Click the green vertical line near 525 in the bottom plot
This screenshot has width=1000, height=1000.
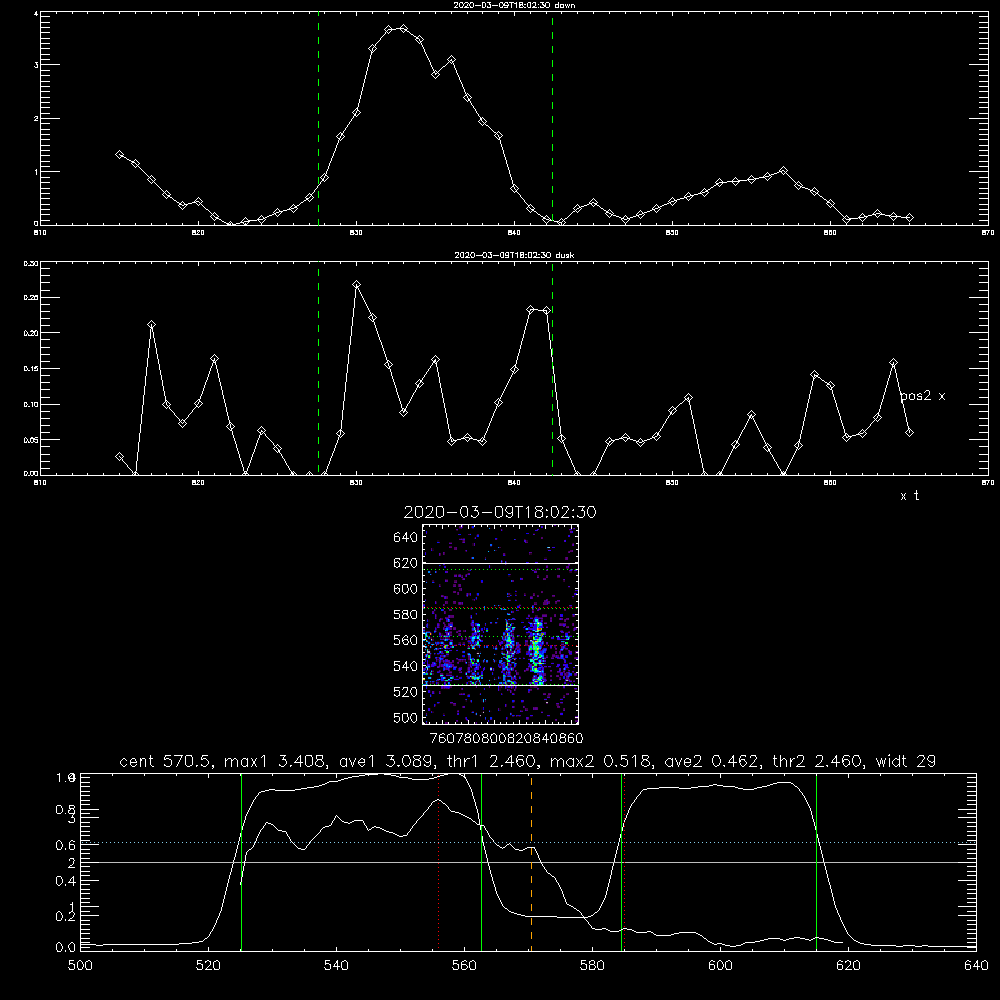pos(241,862)
